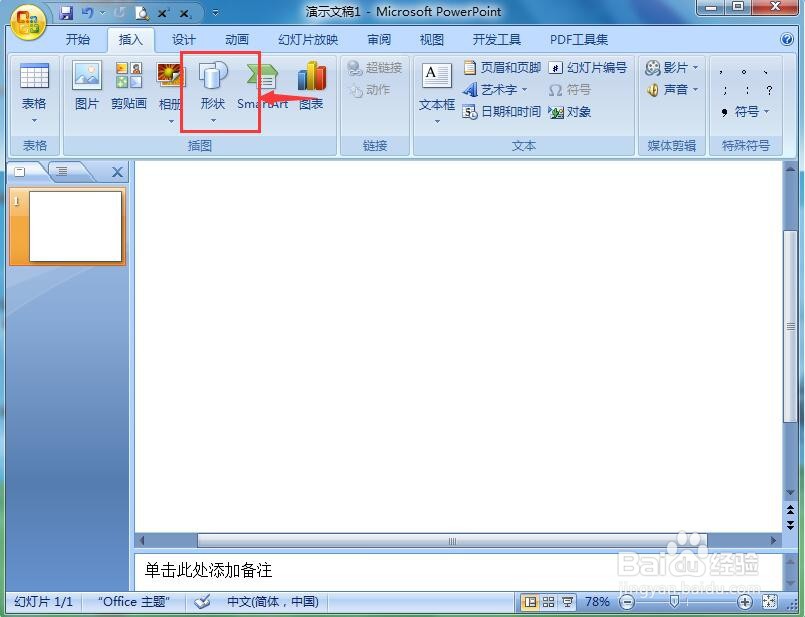The image size is (805, 617).
Task: Expand the 相册 dropdown arrow
Action: tap(171, 121)
